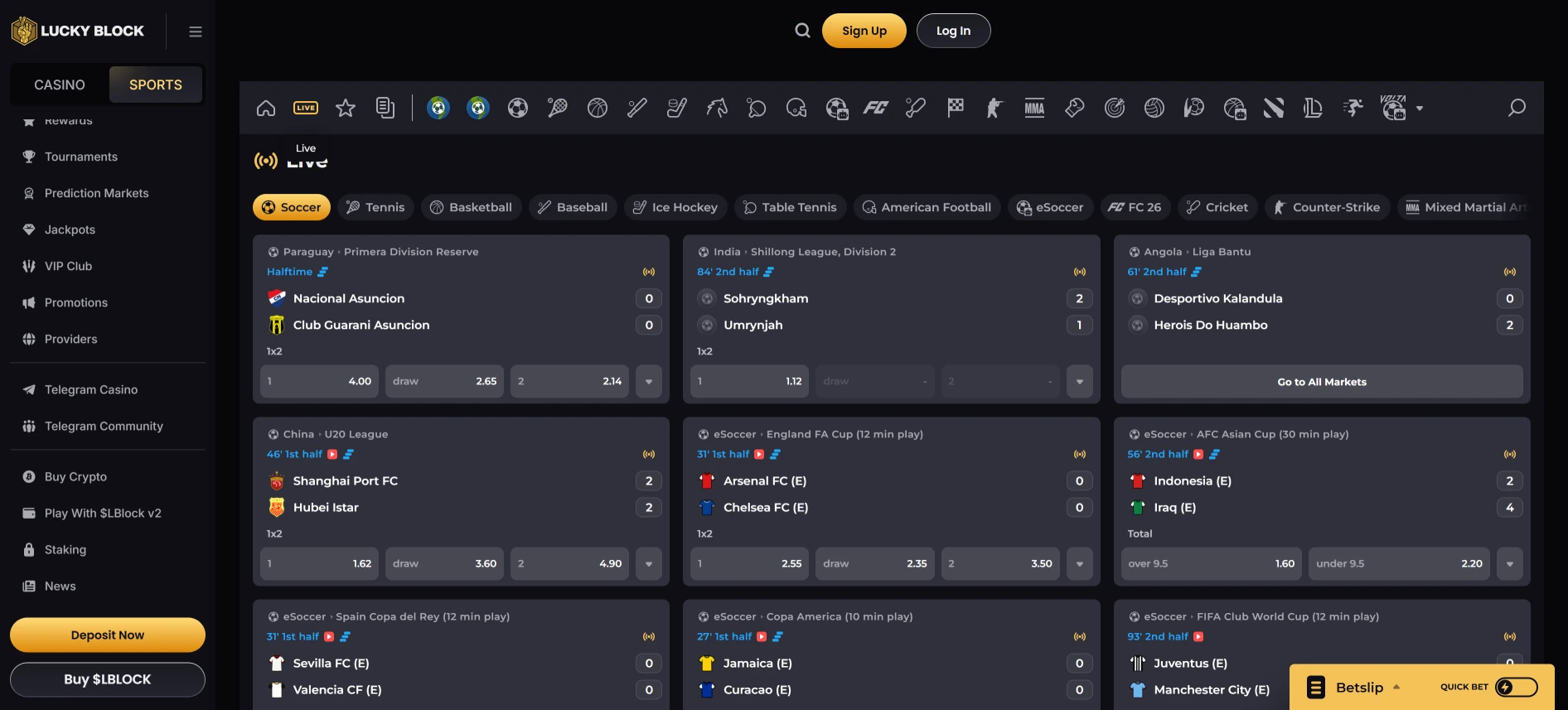Open the horse racing icon

coord(717,108)
